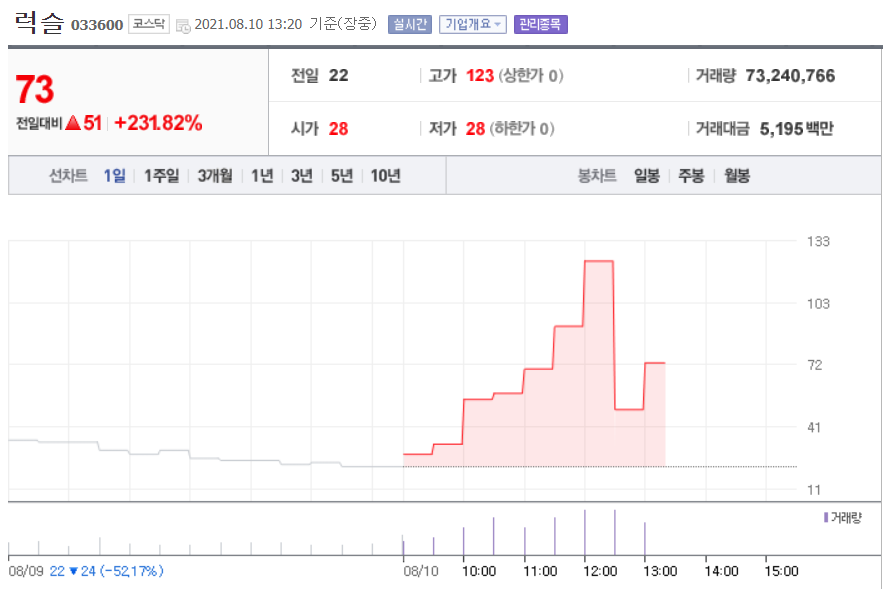
Task: Click the purple 거래량 legend marker
Action: [x=825, y=517]
